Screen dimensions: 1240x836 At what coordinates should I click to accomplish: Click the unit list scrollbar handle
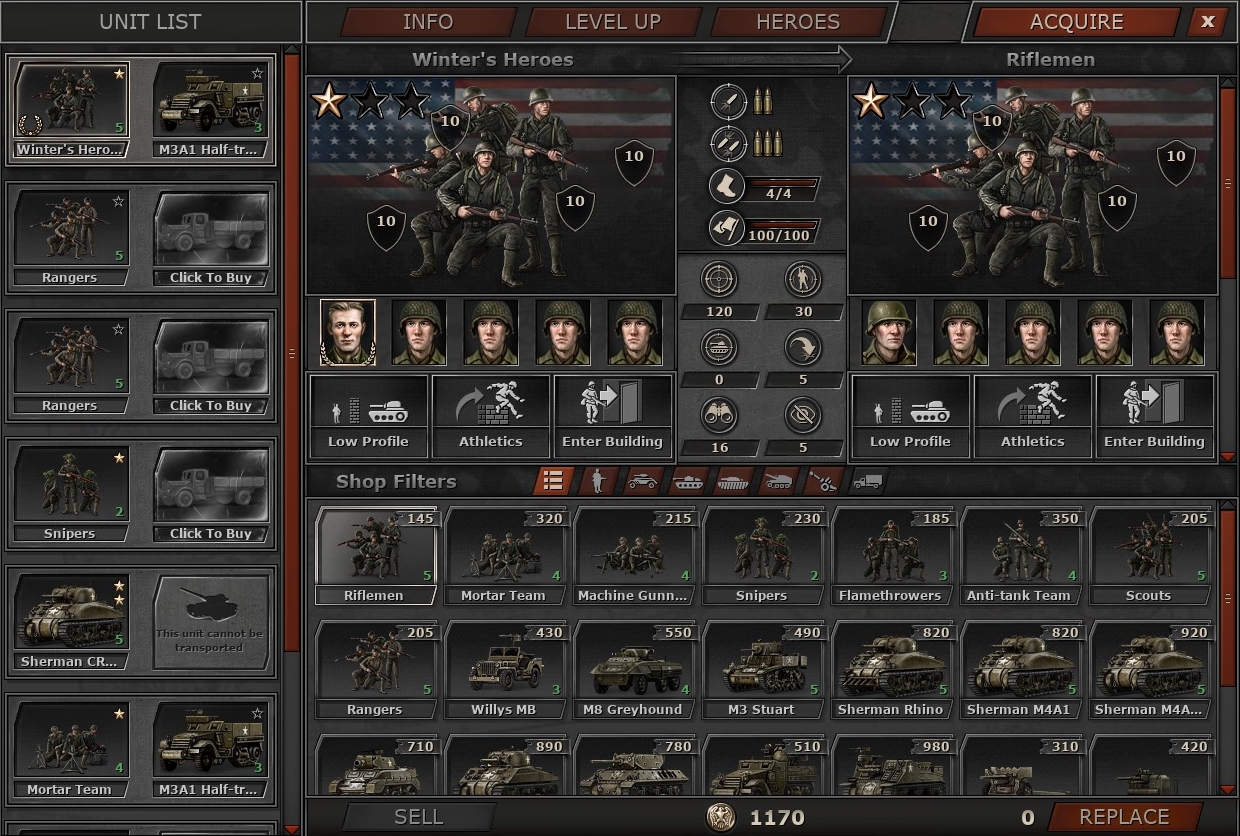(x=292, y=350)
